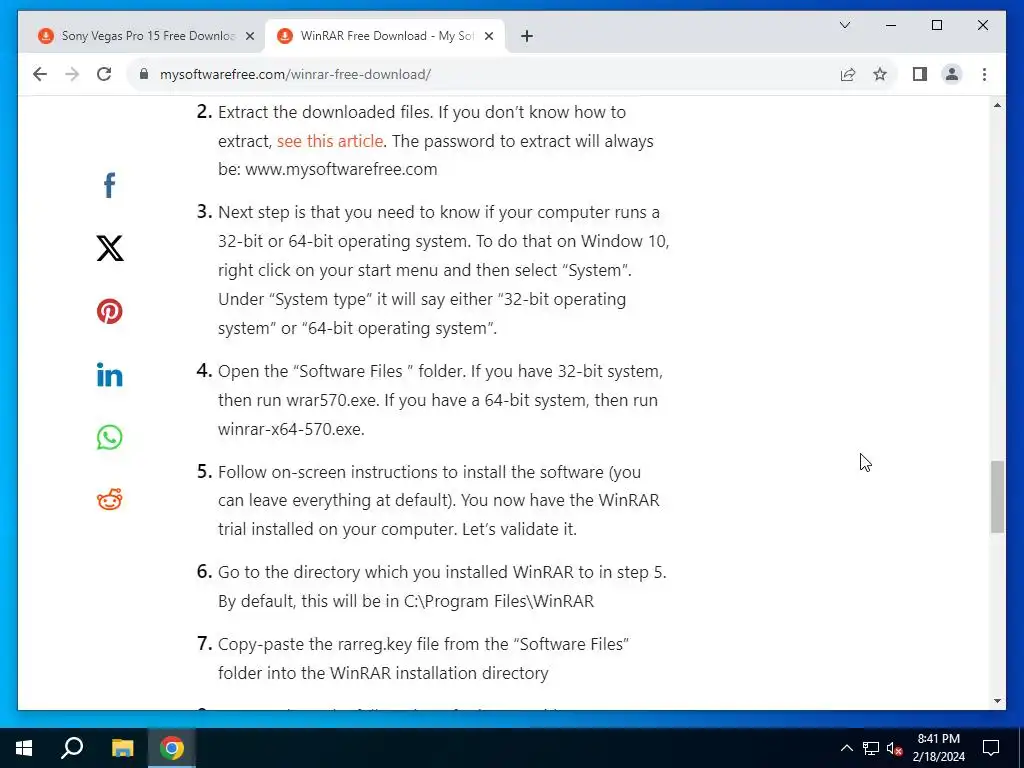Open muted volume tray icon

[x=894, y=748]
